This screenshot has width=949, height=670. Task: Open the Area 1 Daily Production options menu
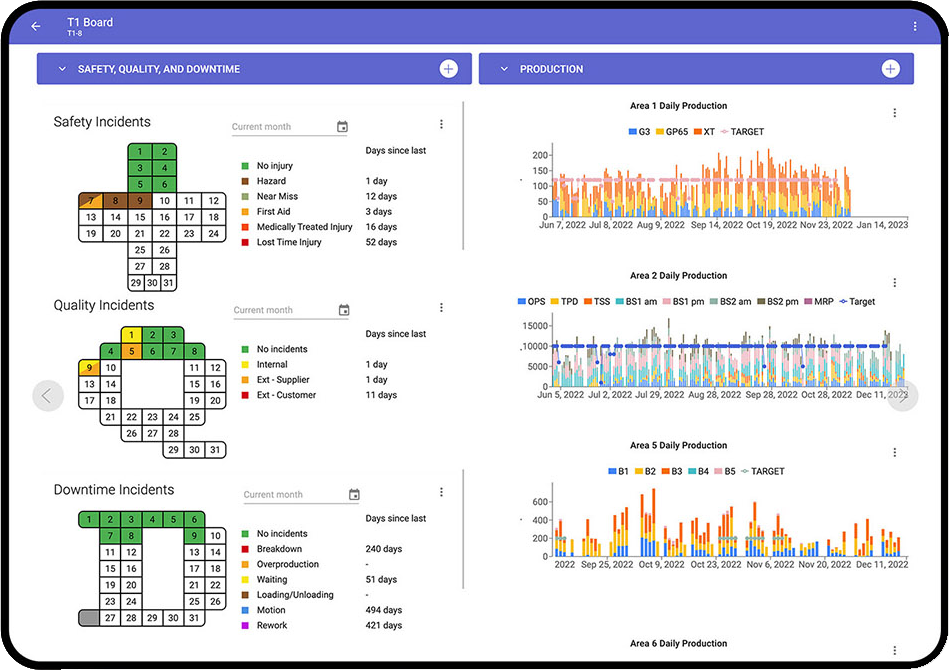point(894,113)
